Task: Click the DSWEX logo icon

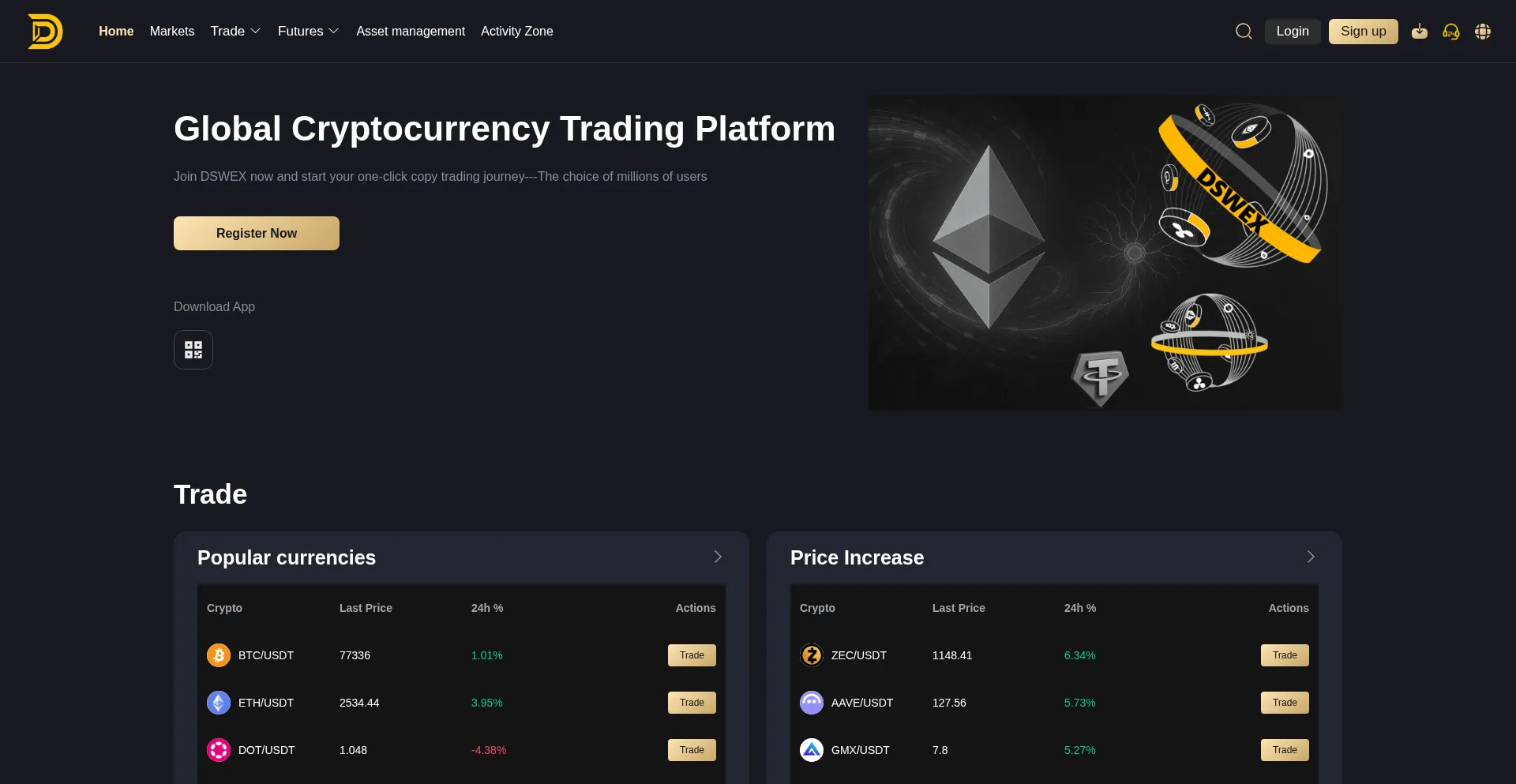Action: (x=45, y=32)
